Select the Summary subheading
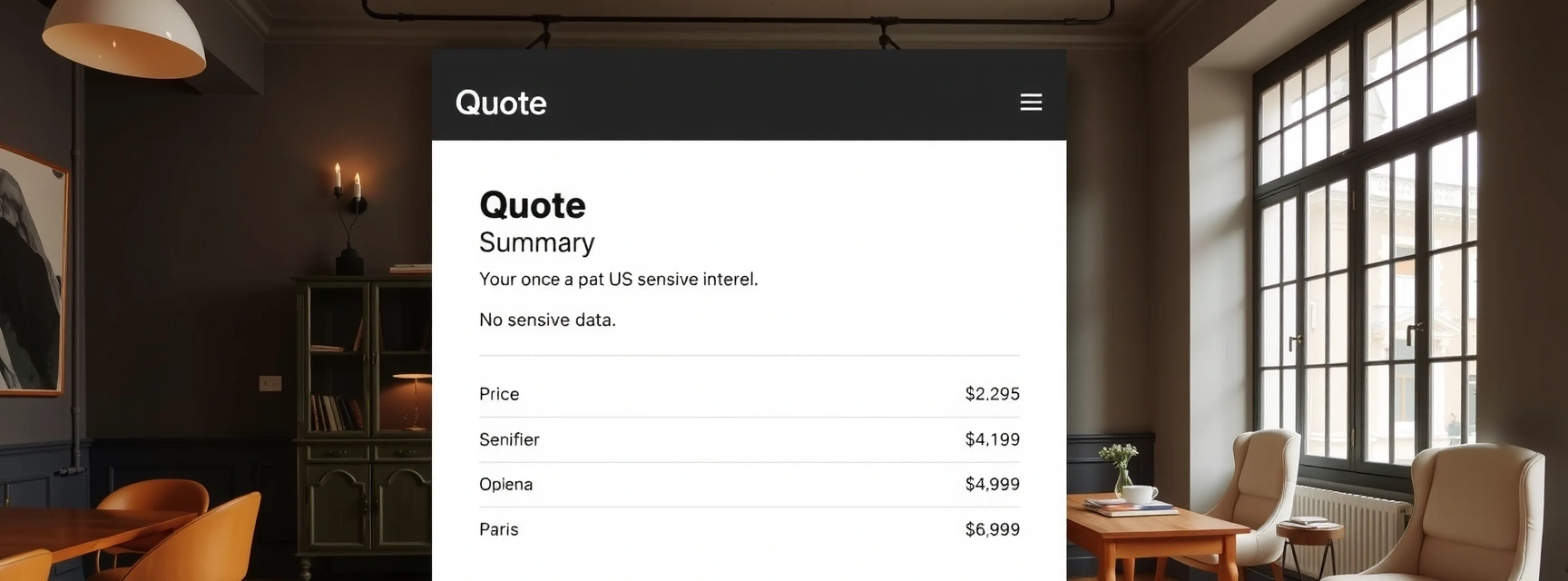 (537, 242)
